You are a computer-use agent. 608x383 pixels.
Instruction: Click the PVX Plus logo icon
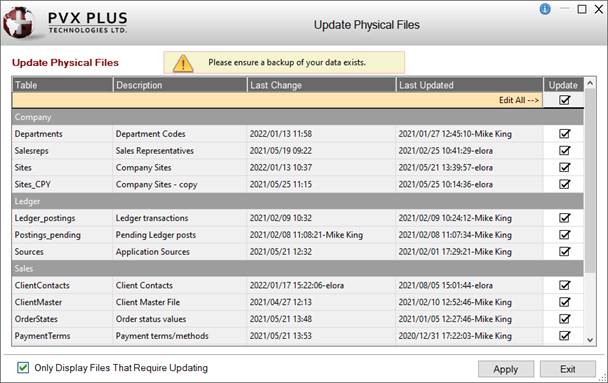pyautogui.click(x=18, y=22)
